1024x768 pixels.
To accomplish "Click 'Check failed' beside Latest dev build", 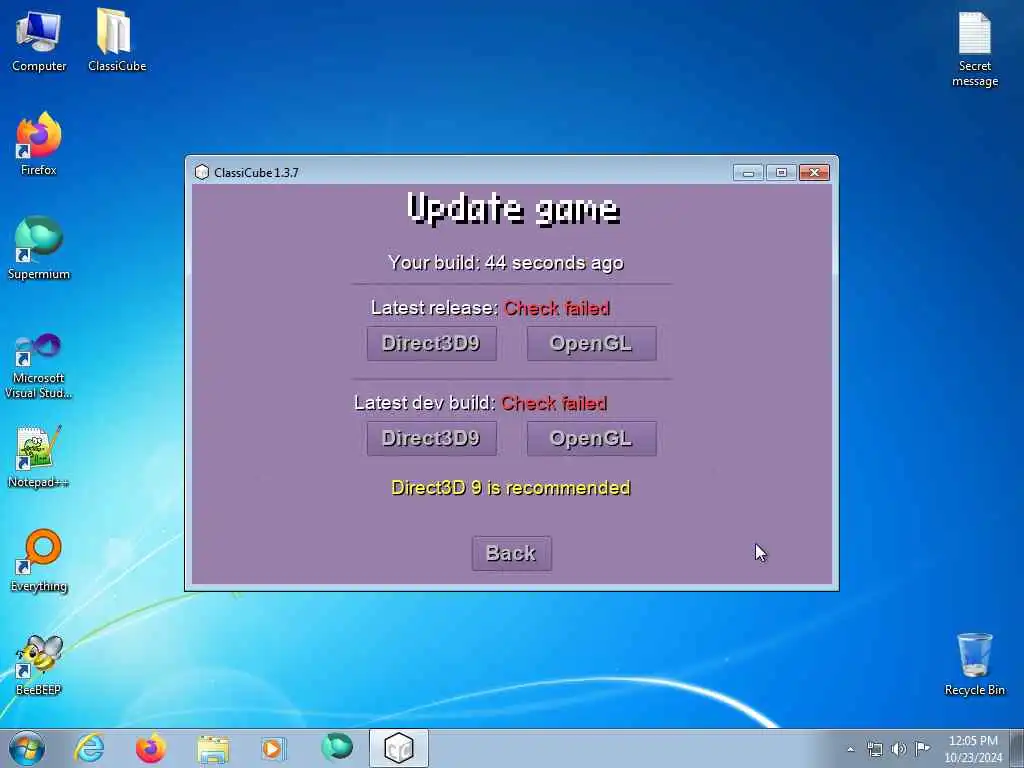I will coord(554,403).
